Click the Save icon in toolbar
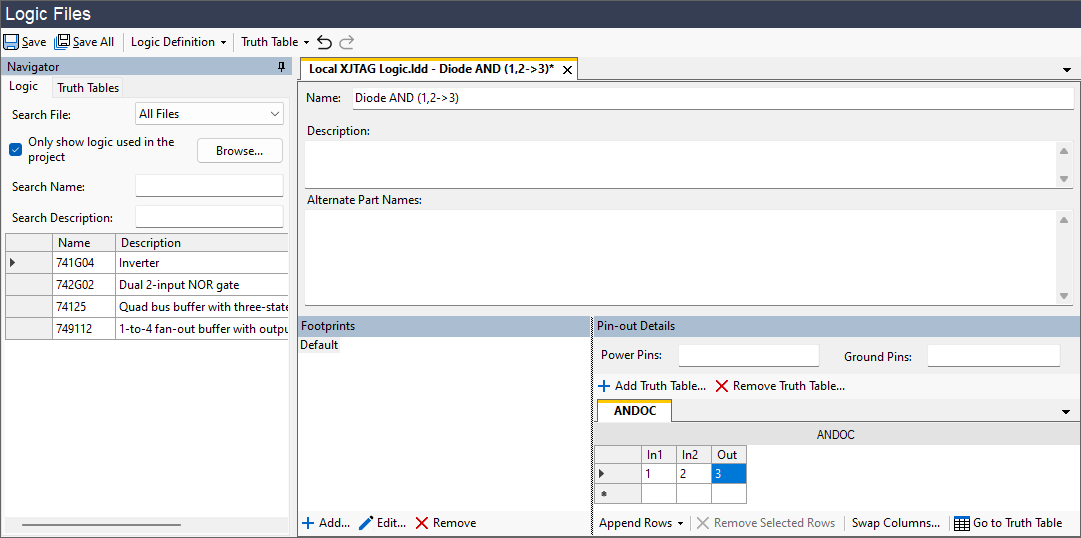Viewport: 1081px width, 538px height. (11, 42)
